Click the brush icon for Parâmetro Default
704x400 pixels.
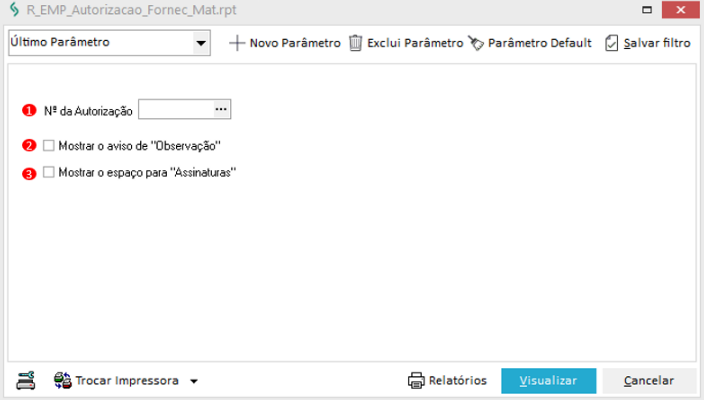tap(476, 43)
